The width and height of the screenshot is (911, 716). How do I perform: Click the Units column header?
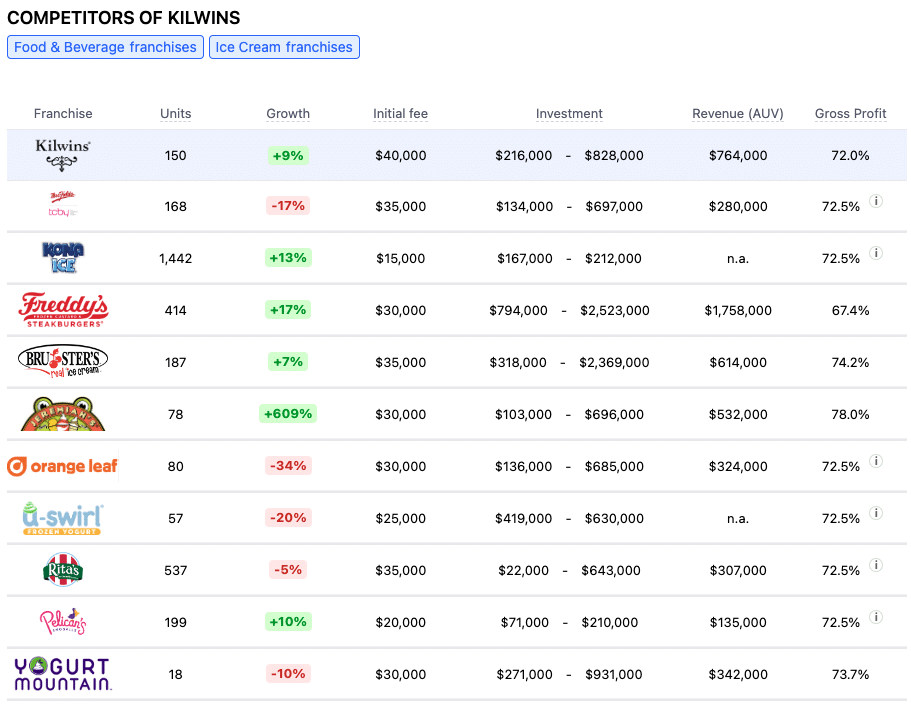pos(175,113)
